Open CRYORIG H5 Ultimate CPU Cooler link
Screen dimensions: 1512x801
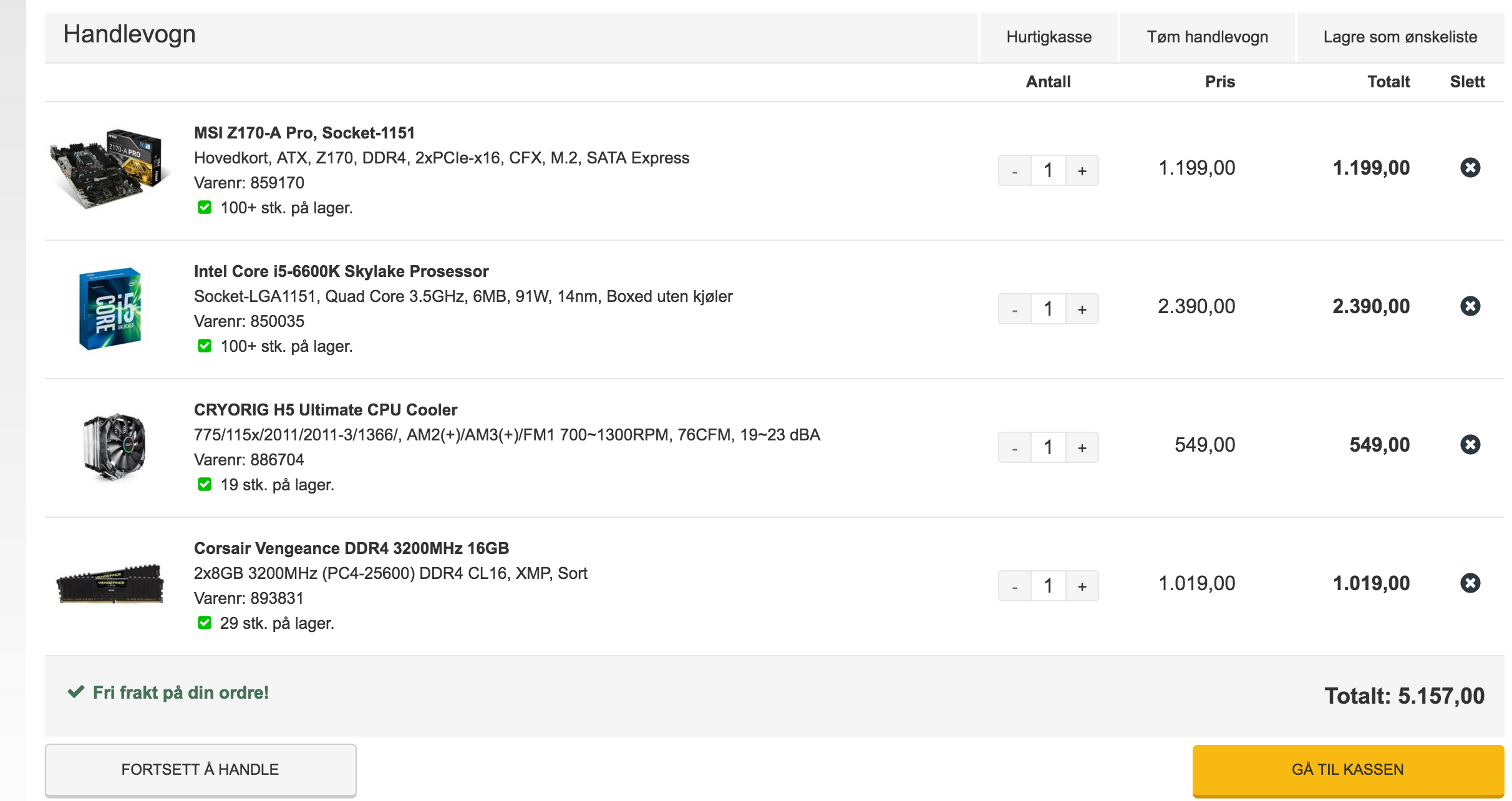coord(326,410)
